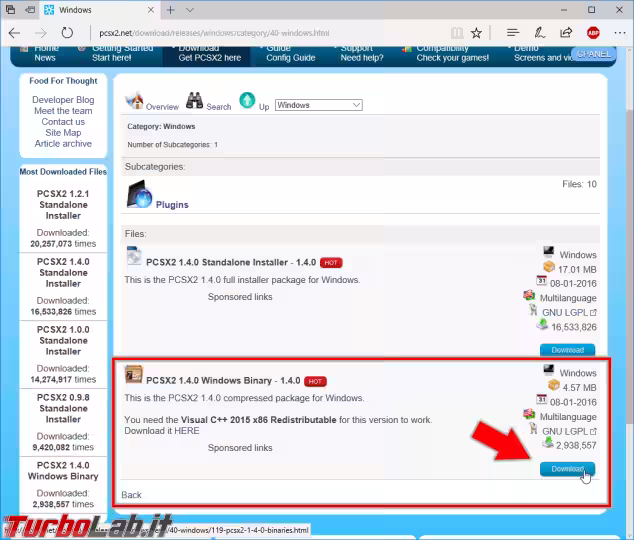Click the download count icon beside 16,533,826

pos(542,324)
